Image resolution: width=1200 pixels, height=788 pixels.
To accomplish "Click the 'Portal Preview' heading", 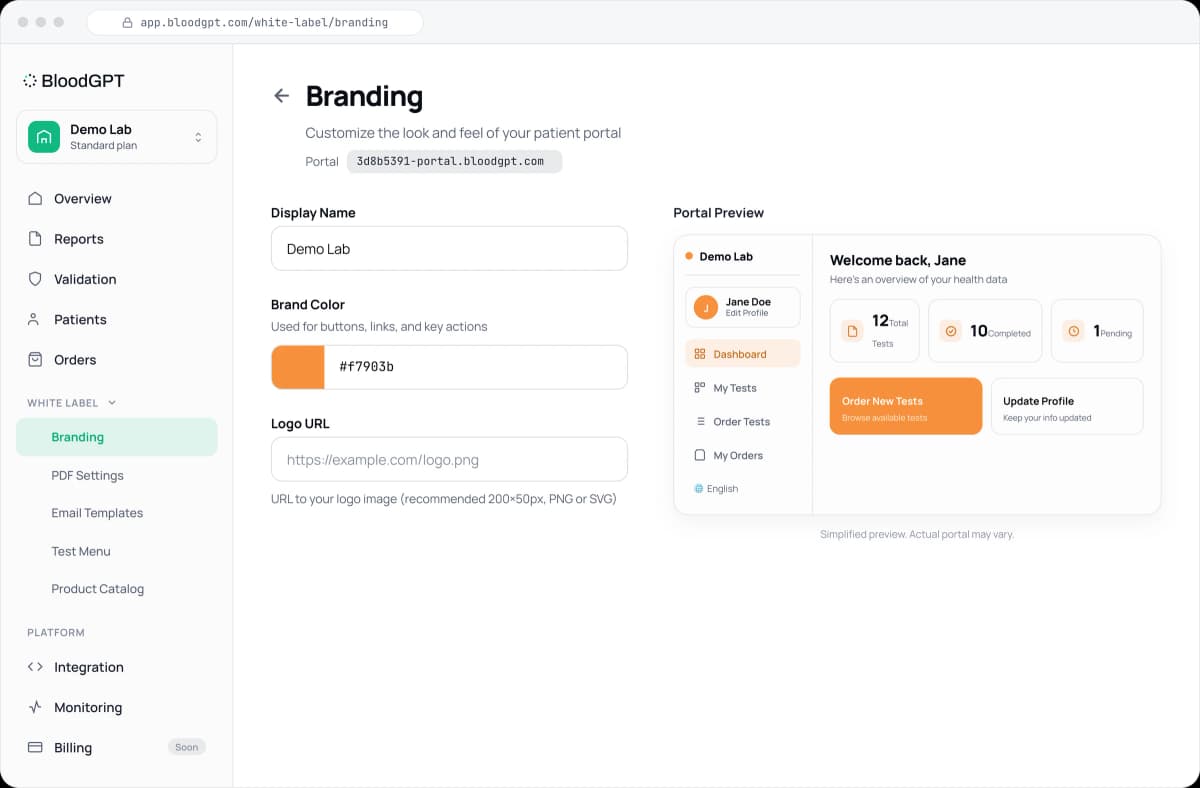I will [x=719, y=212].
